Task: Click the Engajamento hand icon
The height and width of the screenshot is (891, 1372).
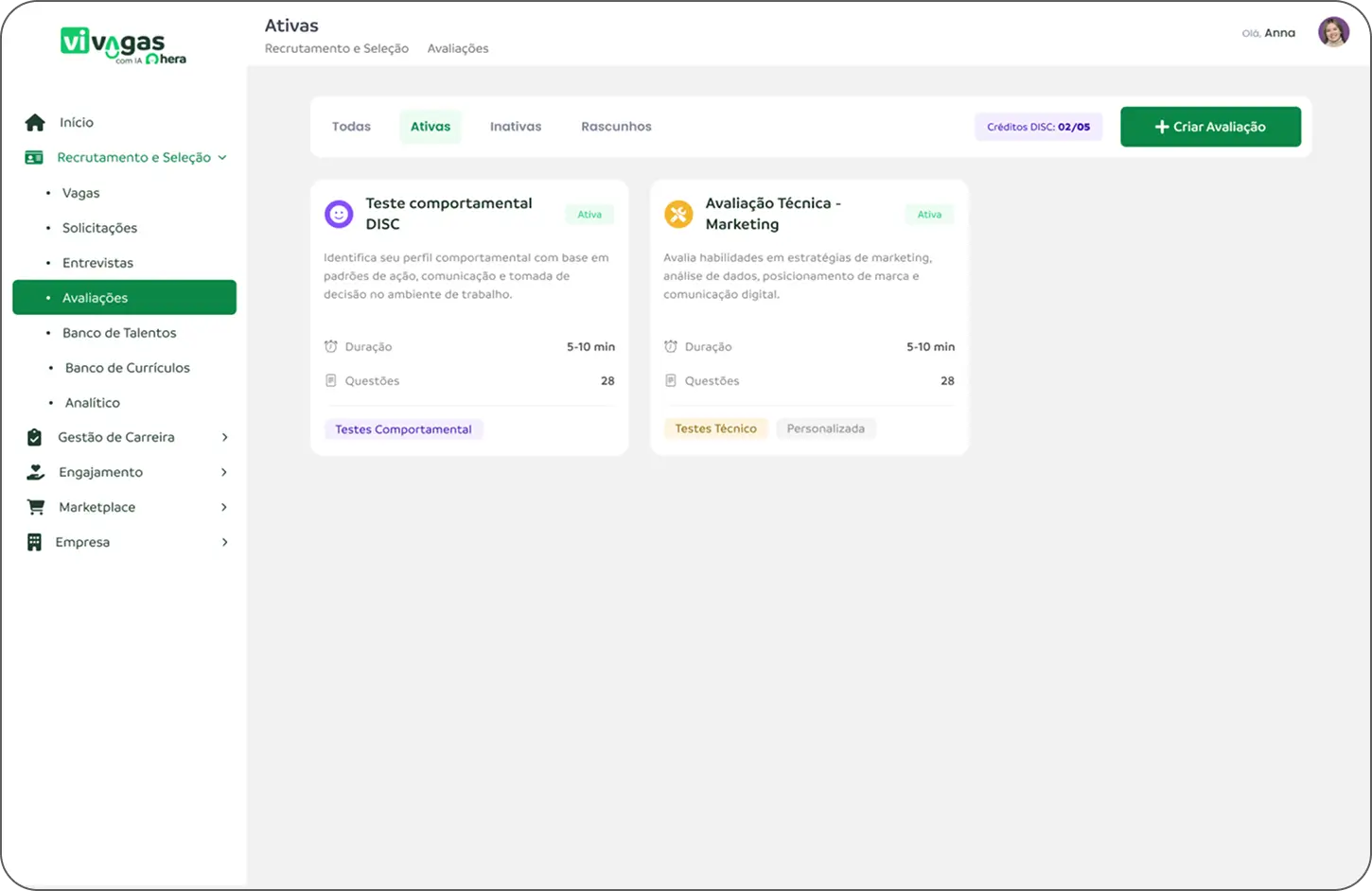Action: point(35,472)
